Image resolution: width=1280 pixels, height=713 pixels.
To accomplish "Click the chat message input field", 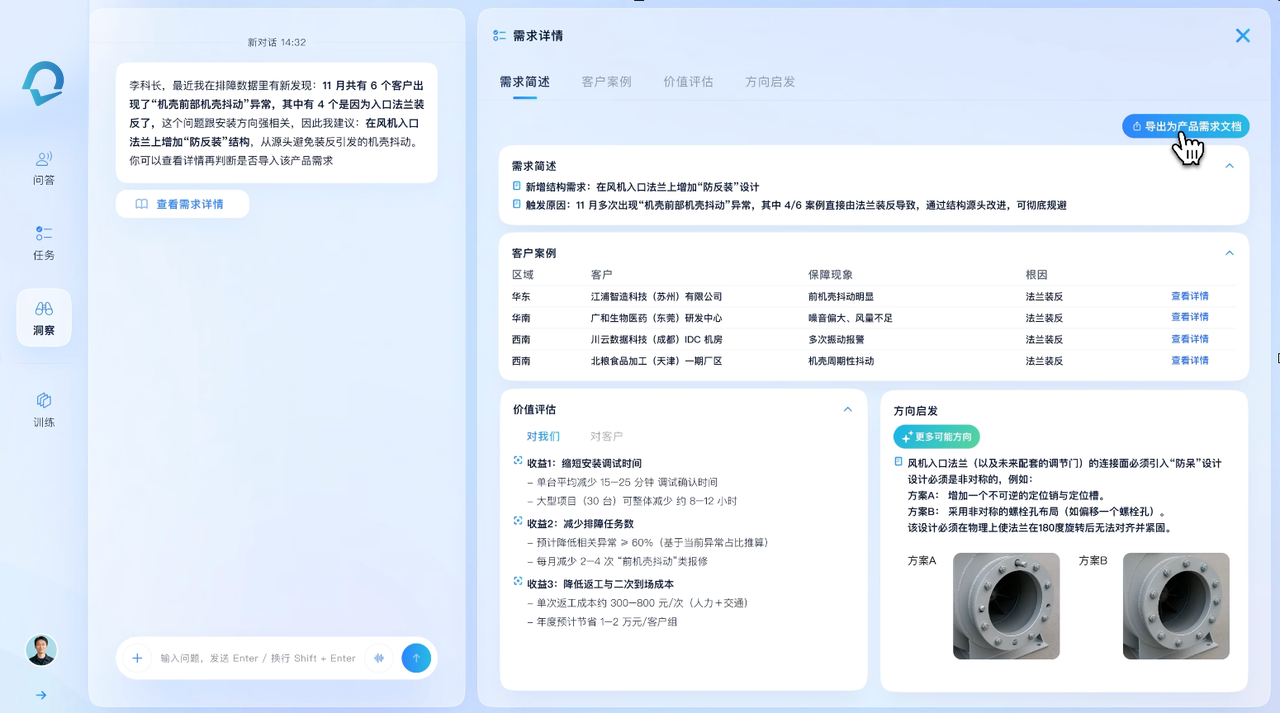I will [x=258, y=658].
